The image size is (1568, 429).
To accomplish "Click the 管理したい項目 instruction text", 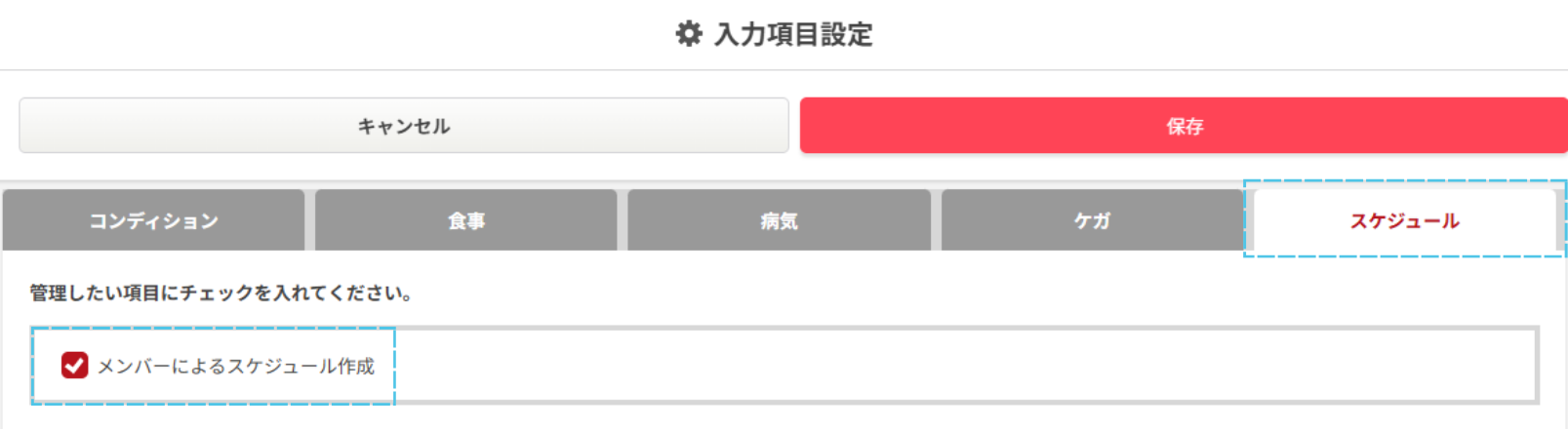I will tap(221, 293).
